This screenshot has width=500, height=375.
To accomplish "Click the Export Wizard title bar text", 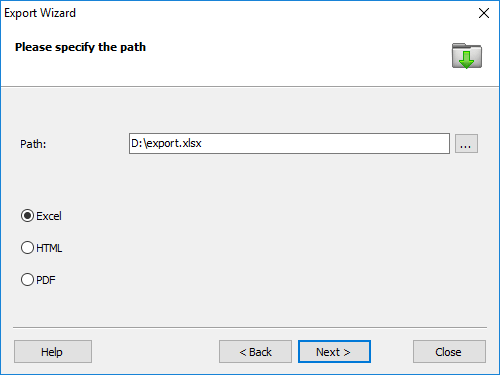I will pyautogui.click(x=40, y=13).
